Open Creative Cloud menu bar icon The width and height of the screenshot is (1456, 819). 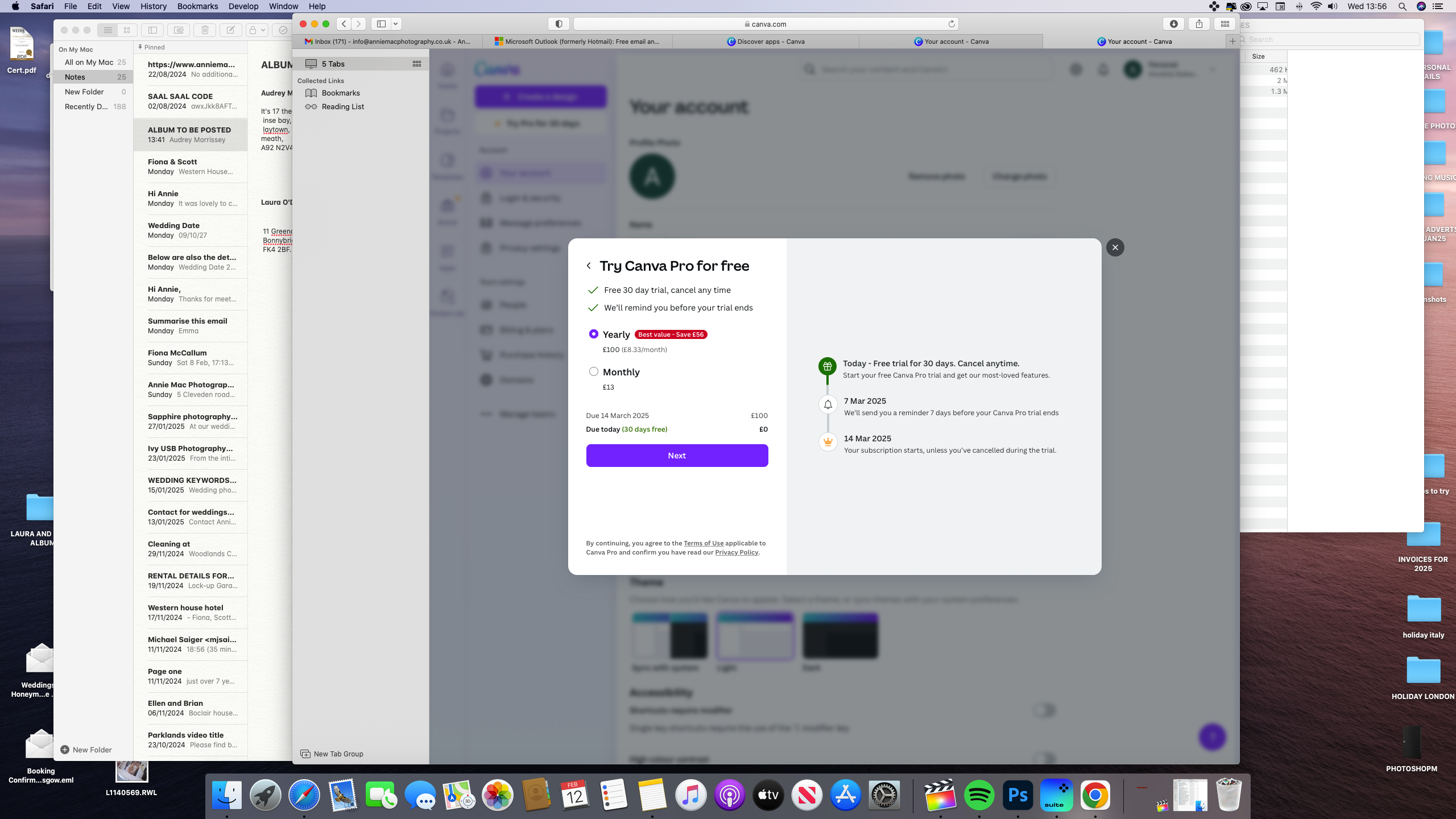pyautogui.click(x=1246, y=6)
